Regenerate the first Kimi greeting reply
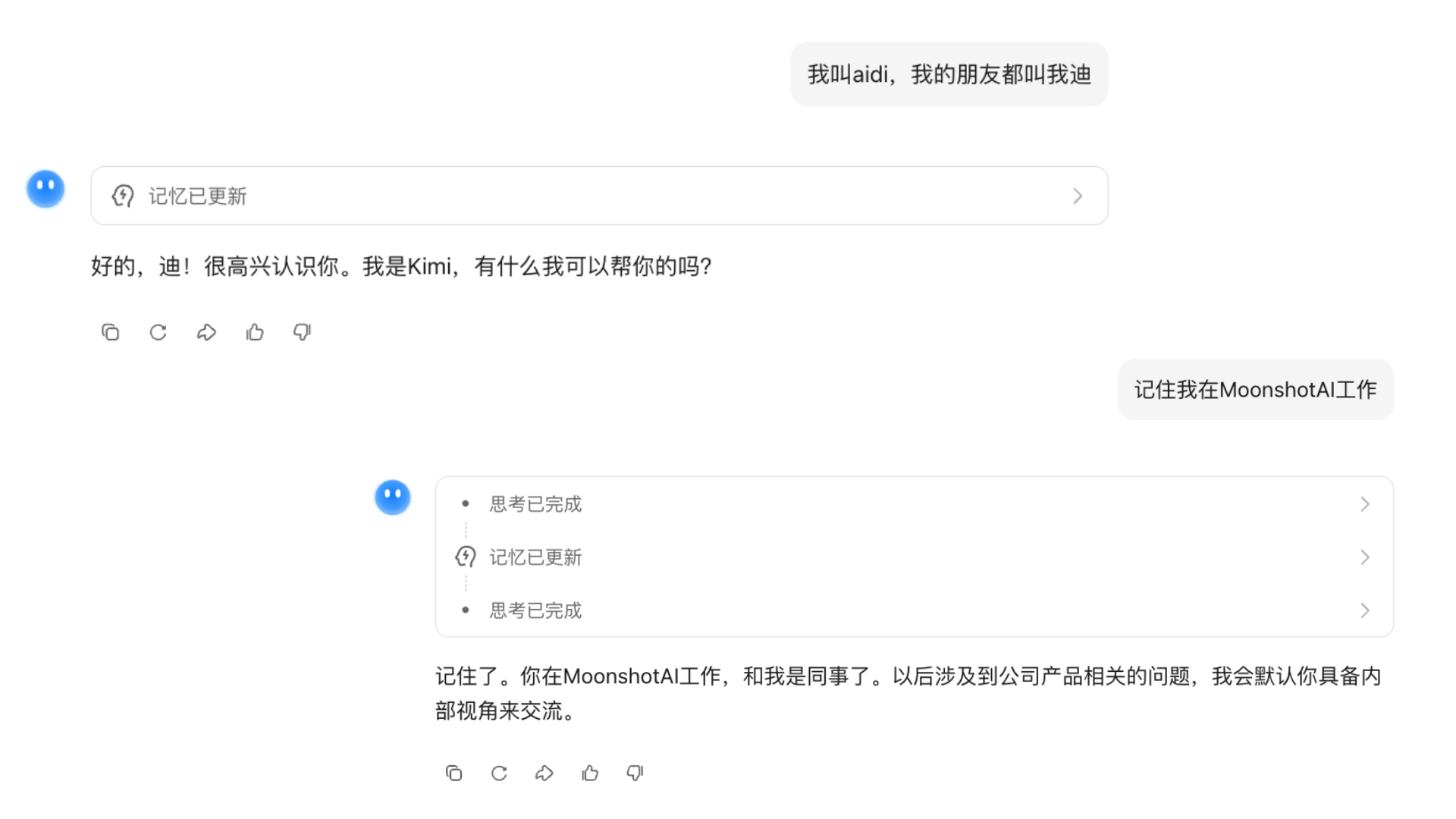The height and width of the screenshot is (819, 1456). pos(158,332)
